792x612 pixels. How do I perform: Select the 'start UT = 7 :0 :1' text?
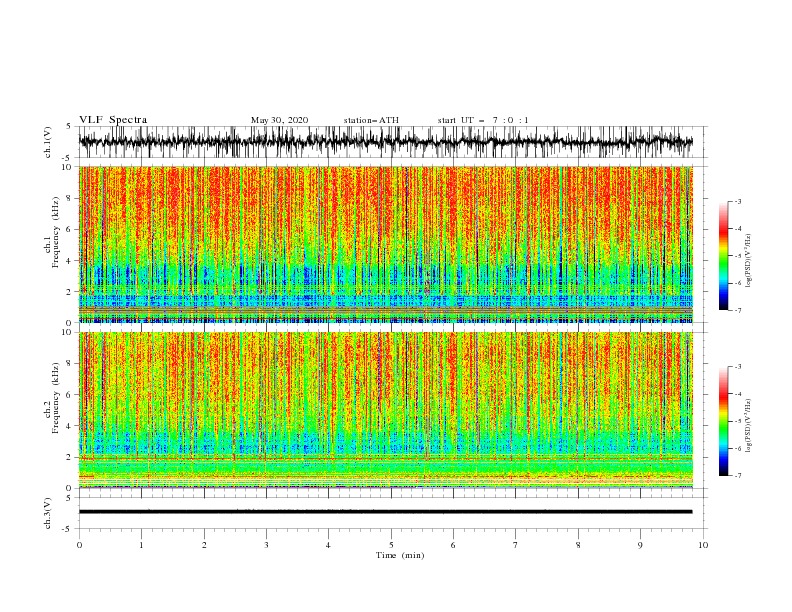pos(483,120)
